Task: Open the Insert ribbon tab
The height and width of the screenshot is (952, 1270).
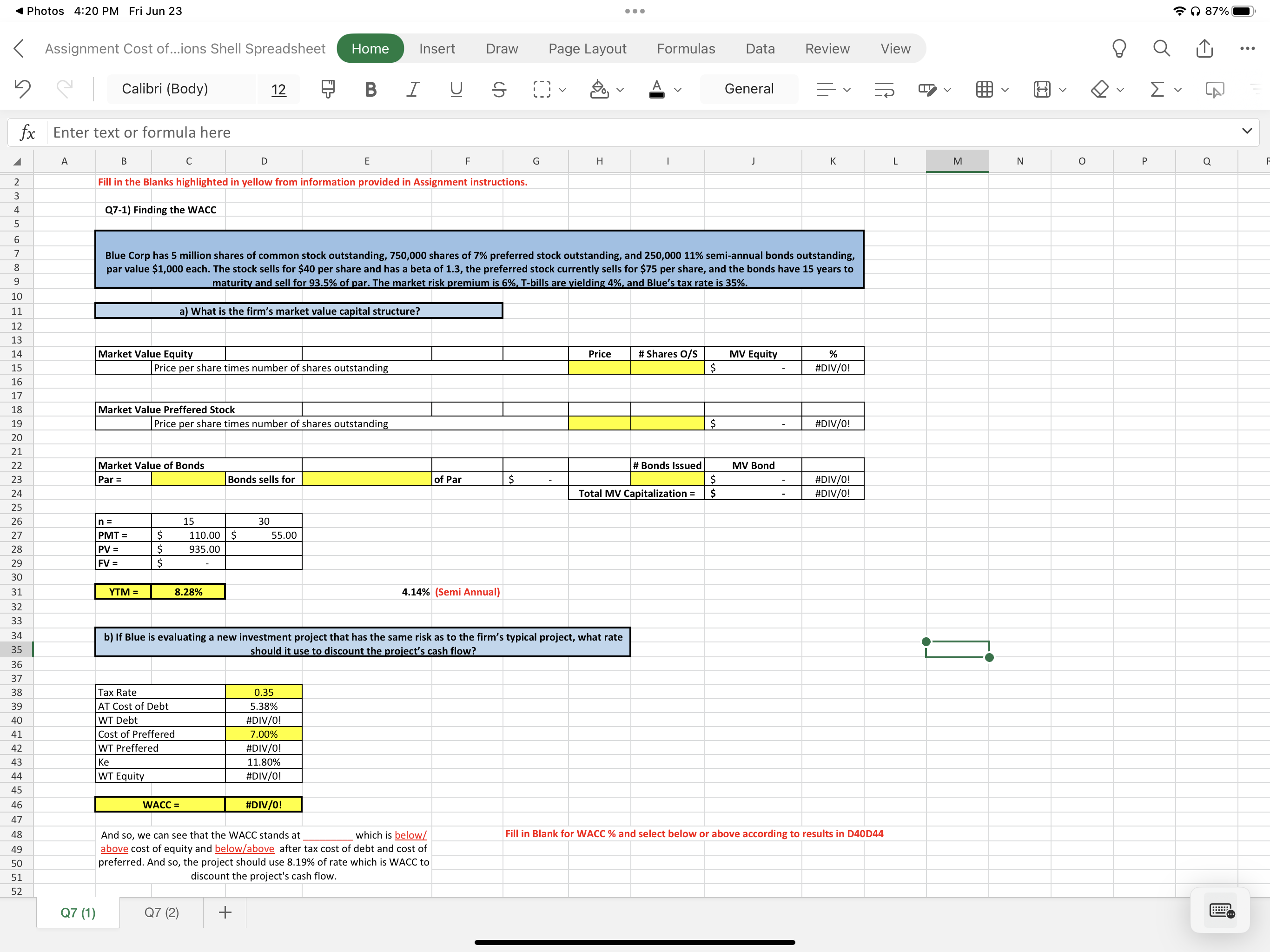Action: [437, 49]
